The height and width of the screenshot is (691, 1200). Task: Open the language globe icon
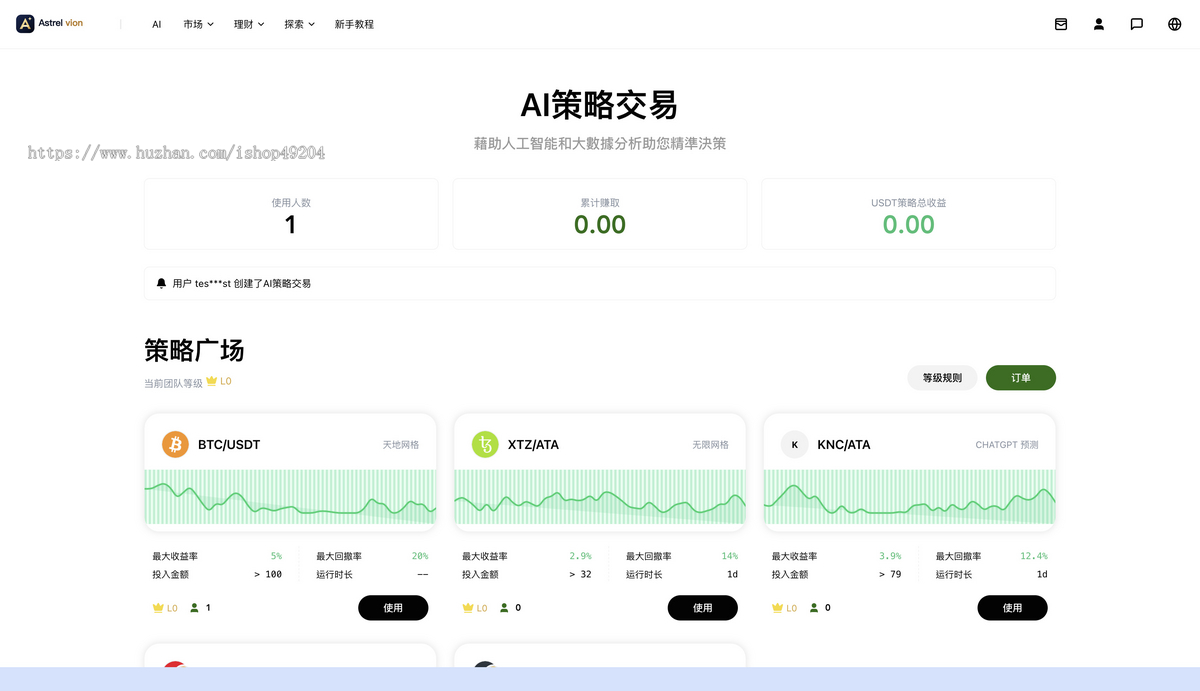click(x=1175, y=24)
